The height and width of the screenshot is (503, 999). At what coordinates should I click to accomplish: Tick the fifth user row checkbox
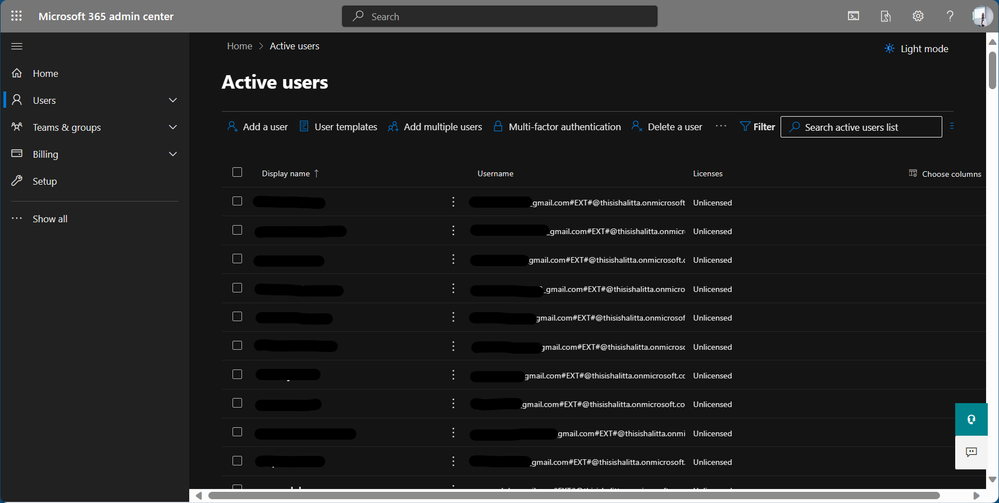click(237, 316)
